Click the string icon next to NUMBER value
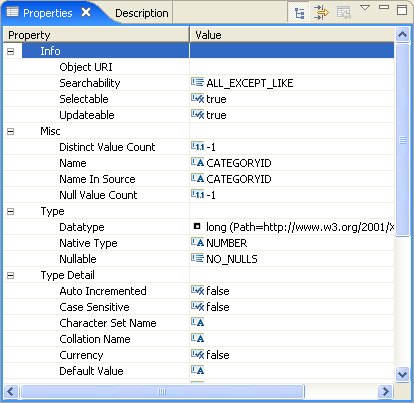 point(197,242)
